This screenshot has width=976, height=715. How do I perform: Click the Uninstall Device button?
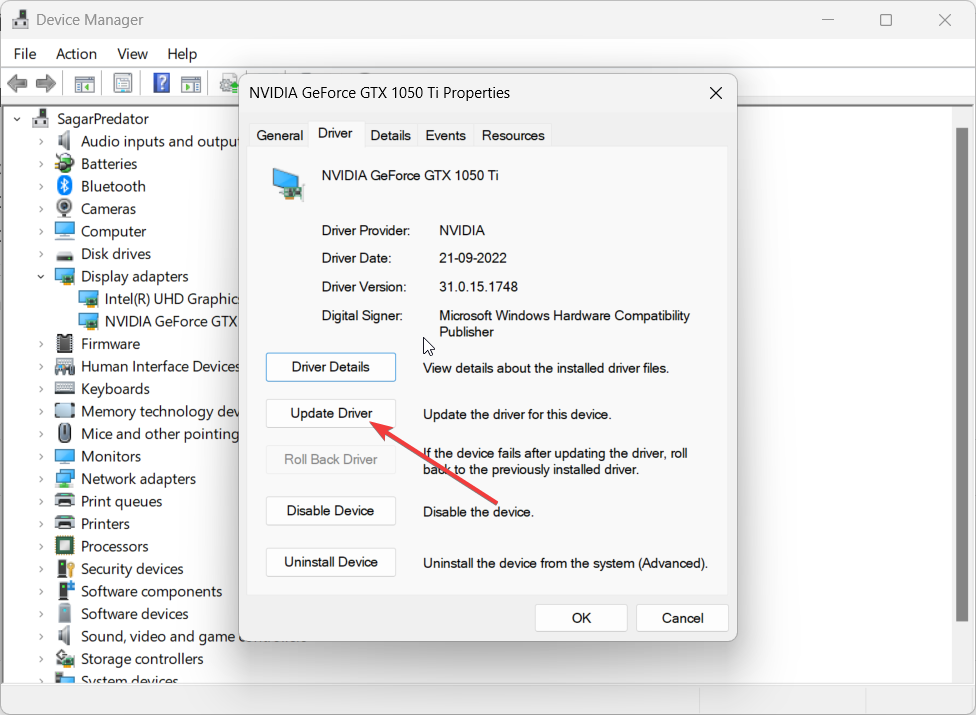pos(331,562)
